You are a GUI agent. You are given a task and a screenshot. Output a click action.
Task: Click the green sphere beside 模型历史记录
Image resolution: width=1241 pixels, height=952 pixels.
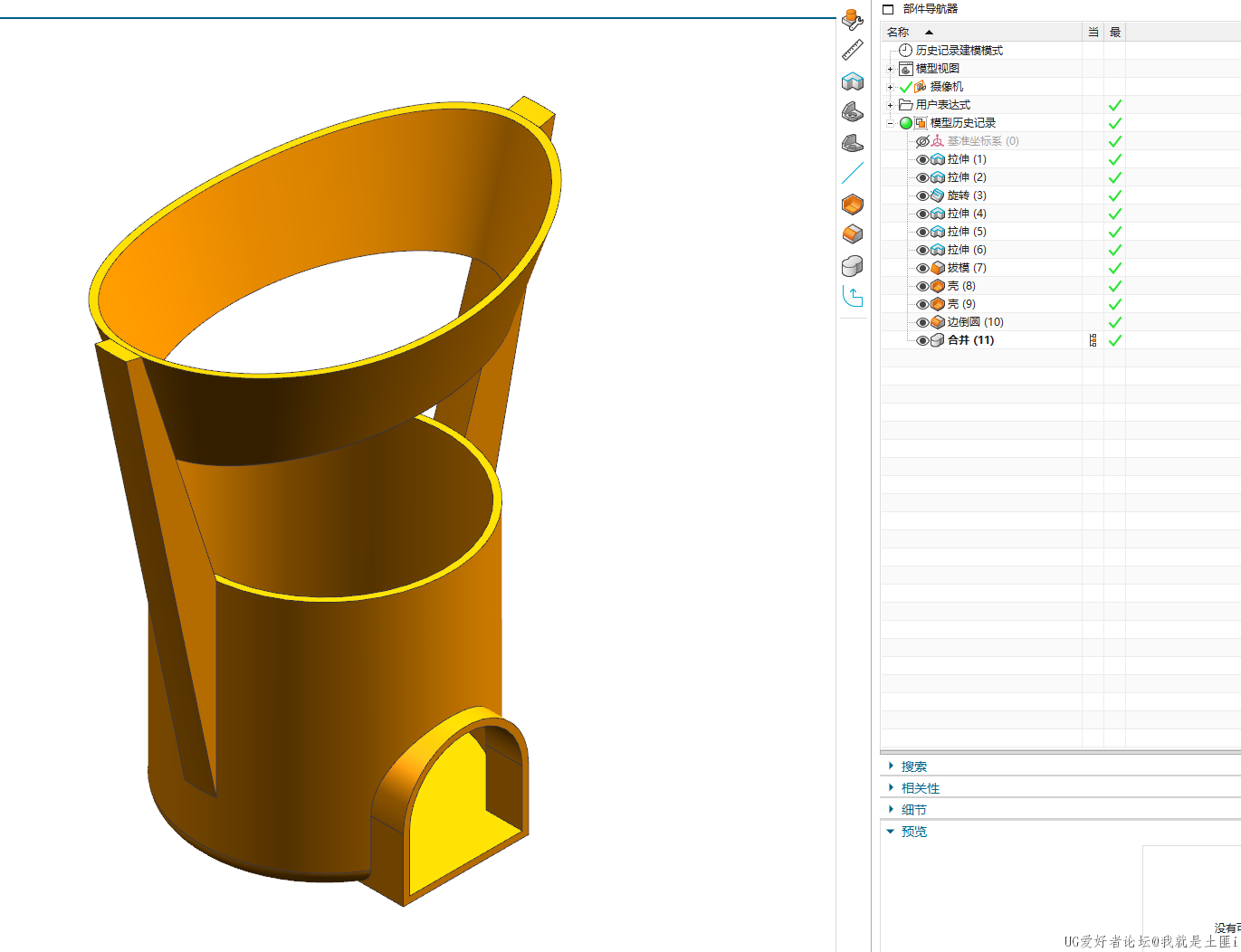pyautogui.click(x=906, y=123)
